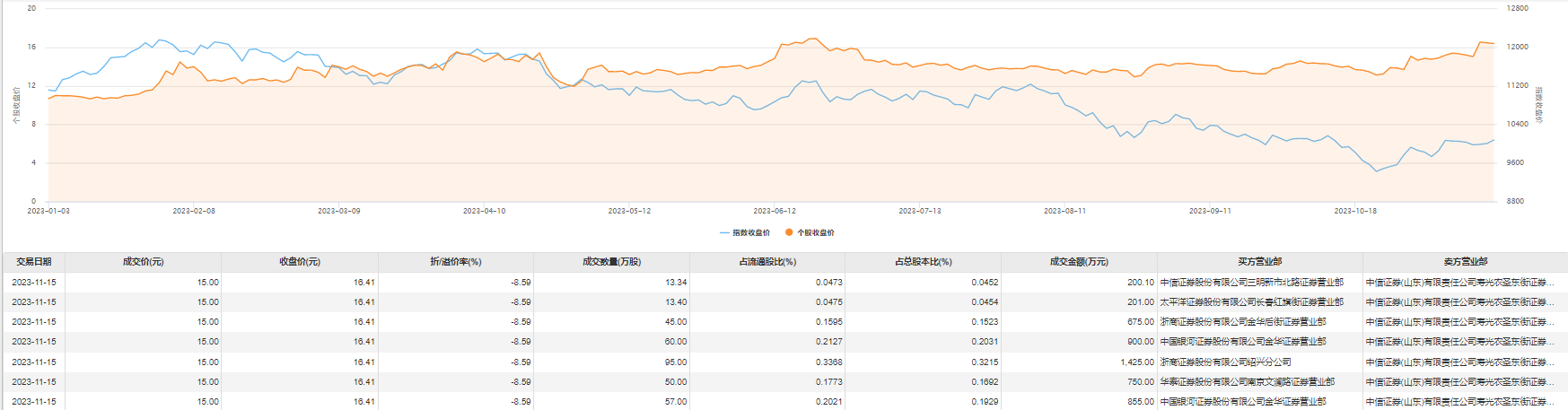This screenshot has width=1568, height=410.
Task: Select buyer 中信证券三明新市北路证券营业部 cell
Action: pos(1251,283)
